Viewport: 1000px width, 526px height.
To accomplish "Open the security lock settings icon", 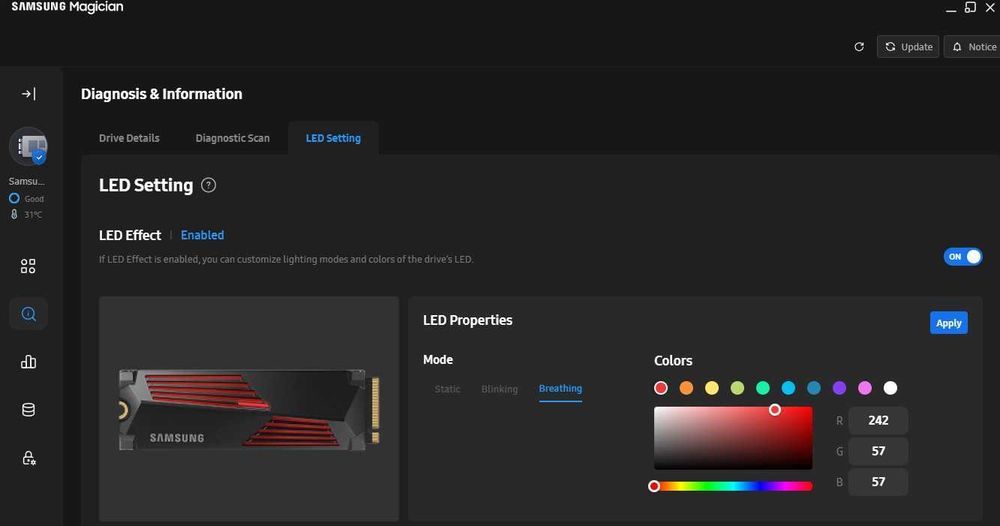I will (29, 458).
